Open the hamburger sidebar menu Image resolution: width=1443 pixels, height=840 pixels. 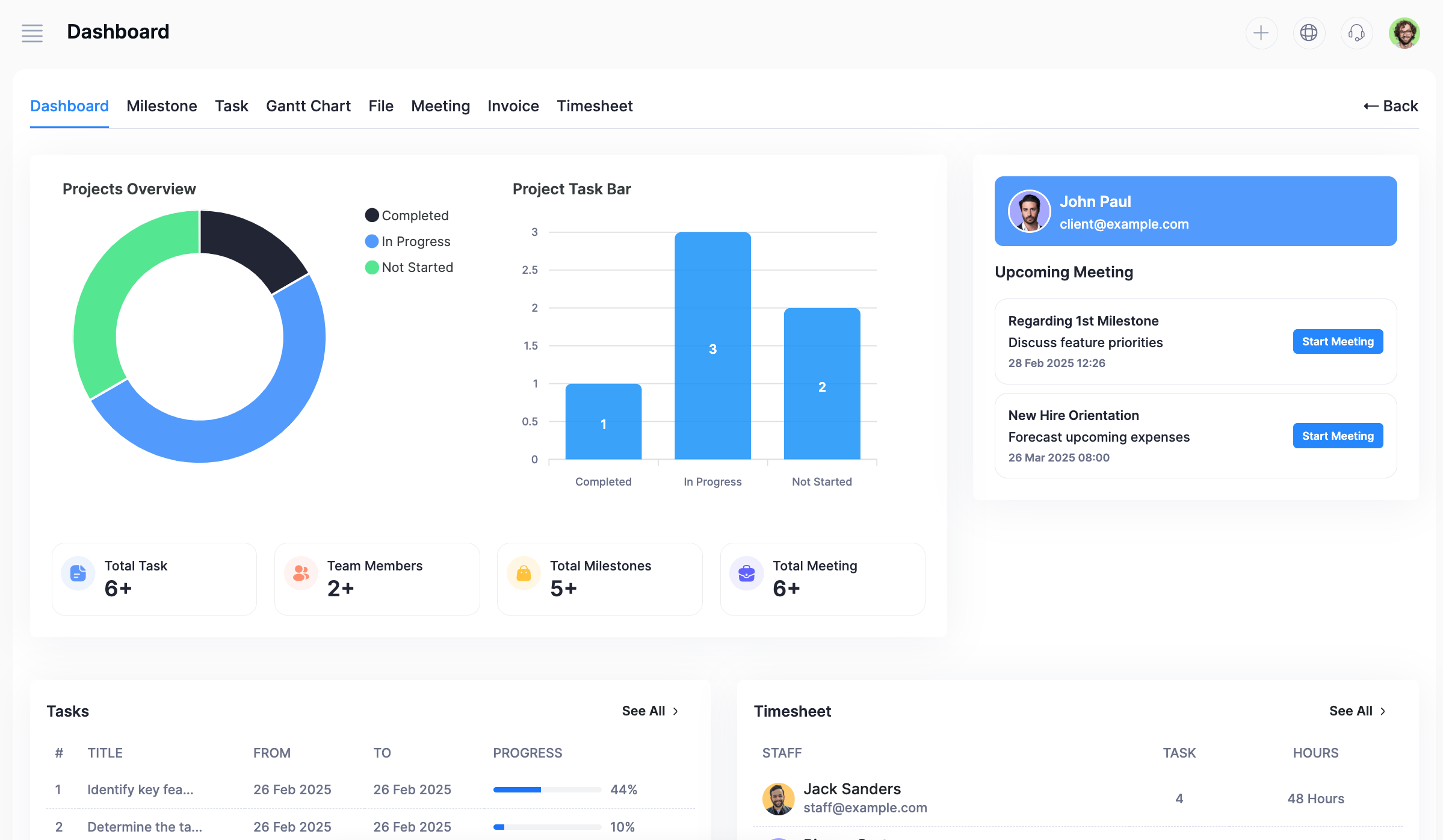click(32, 32)
